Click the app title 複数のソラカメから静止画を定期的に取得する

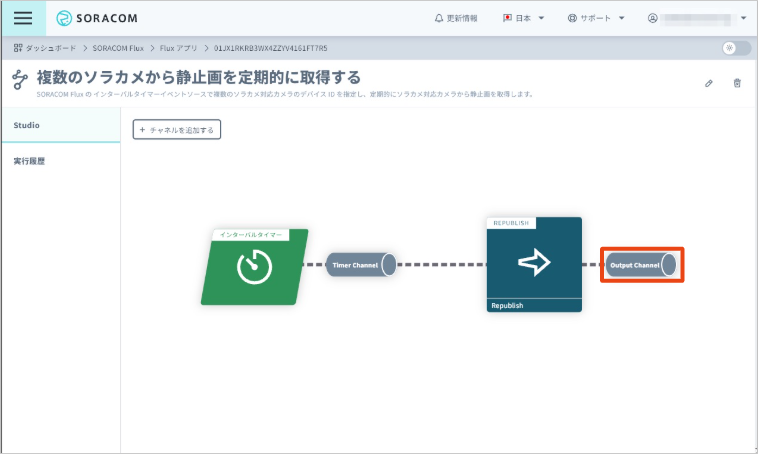pos(199,77)
